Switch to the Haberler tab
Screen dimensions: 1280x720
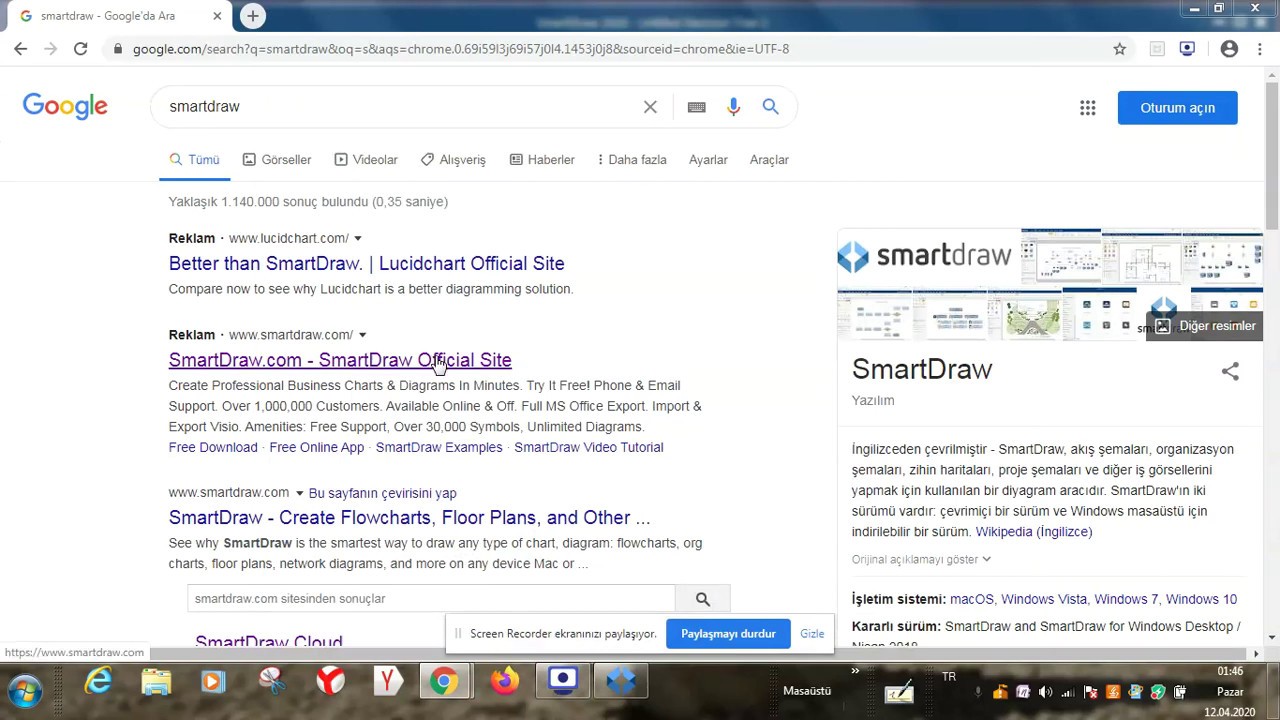542,160
